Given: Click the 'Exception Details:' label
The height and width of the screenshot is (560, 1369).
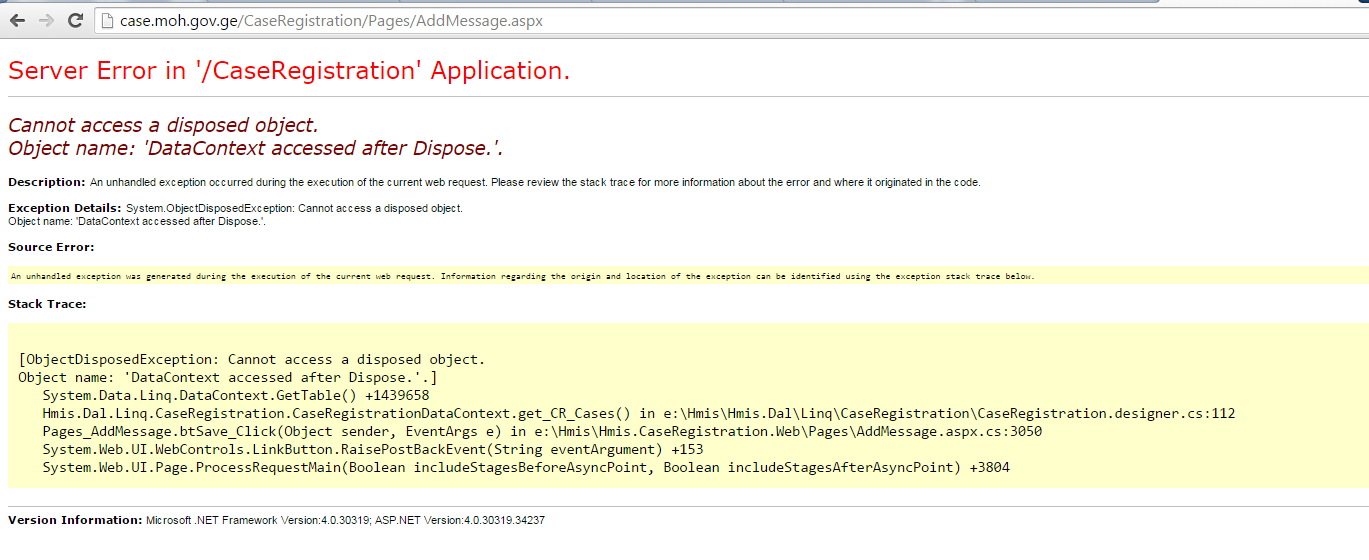Looking at the screenshot, I should point(64,208).
